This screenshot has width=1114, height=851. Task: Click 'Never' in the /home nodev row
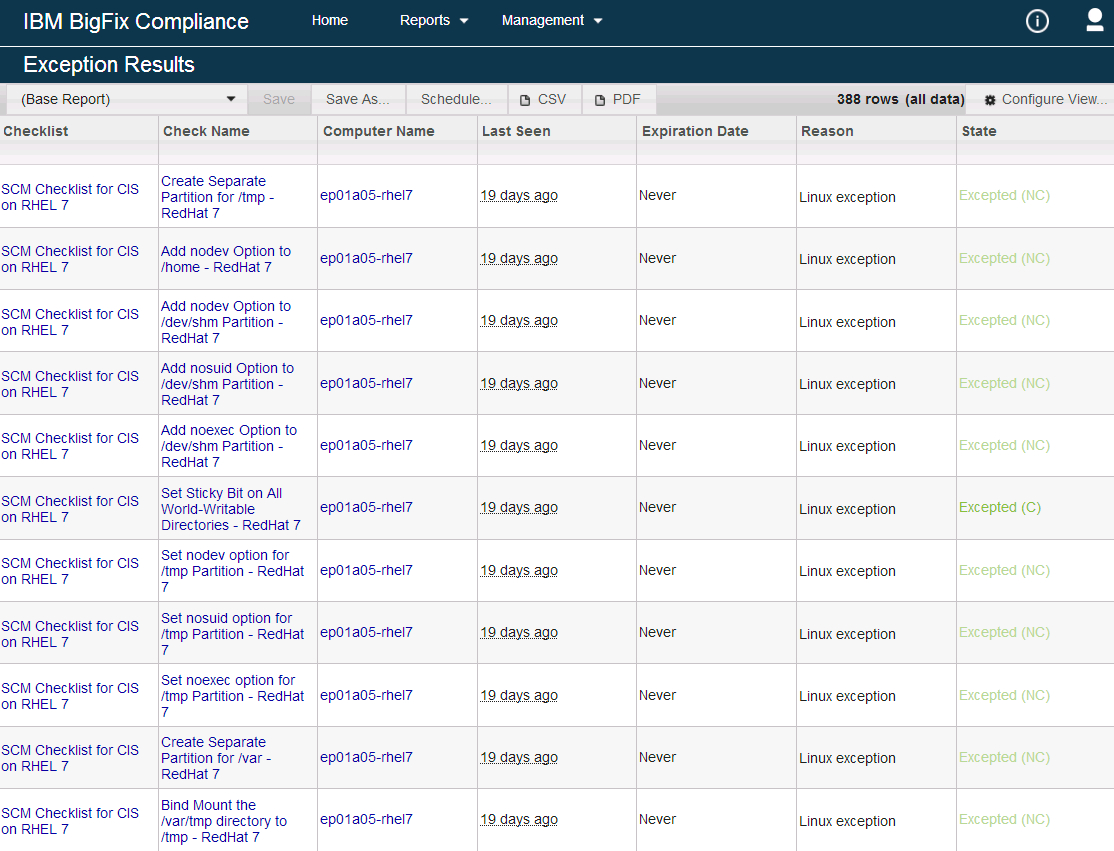click(657, 258)
